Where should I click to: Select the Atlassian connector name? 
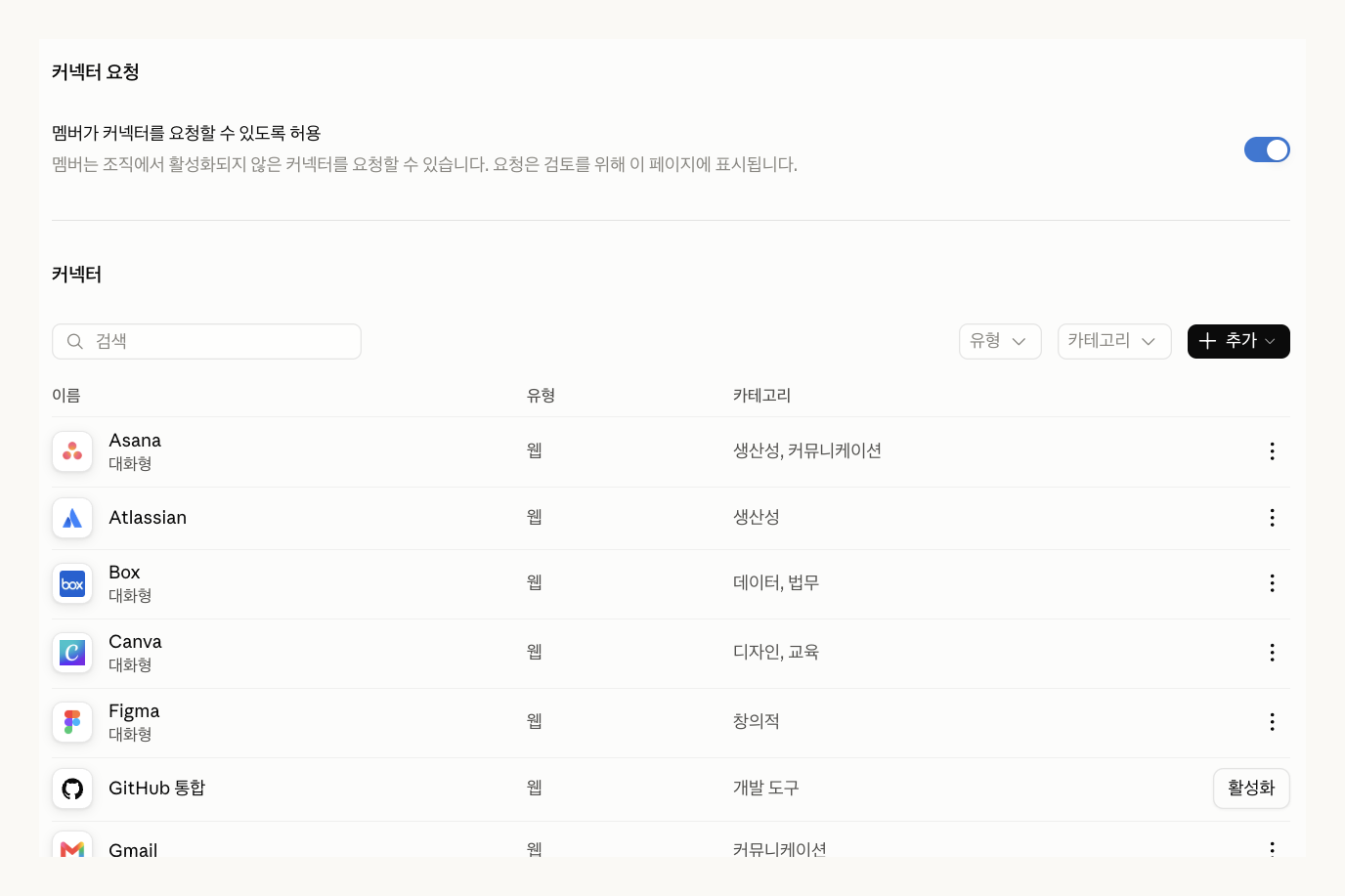pos(148,518)
